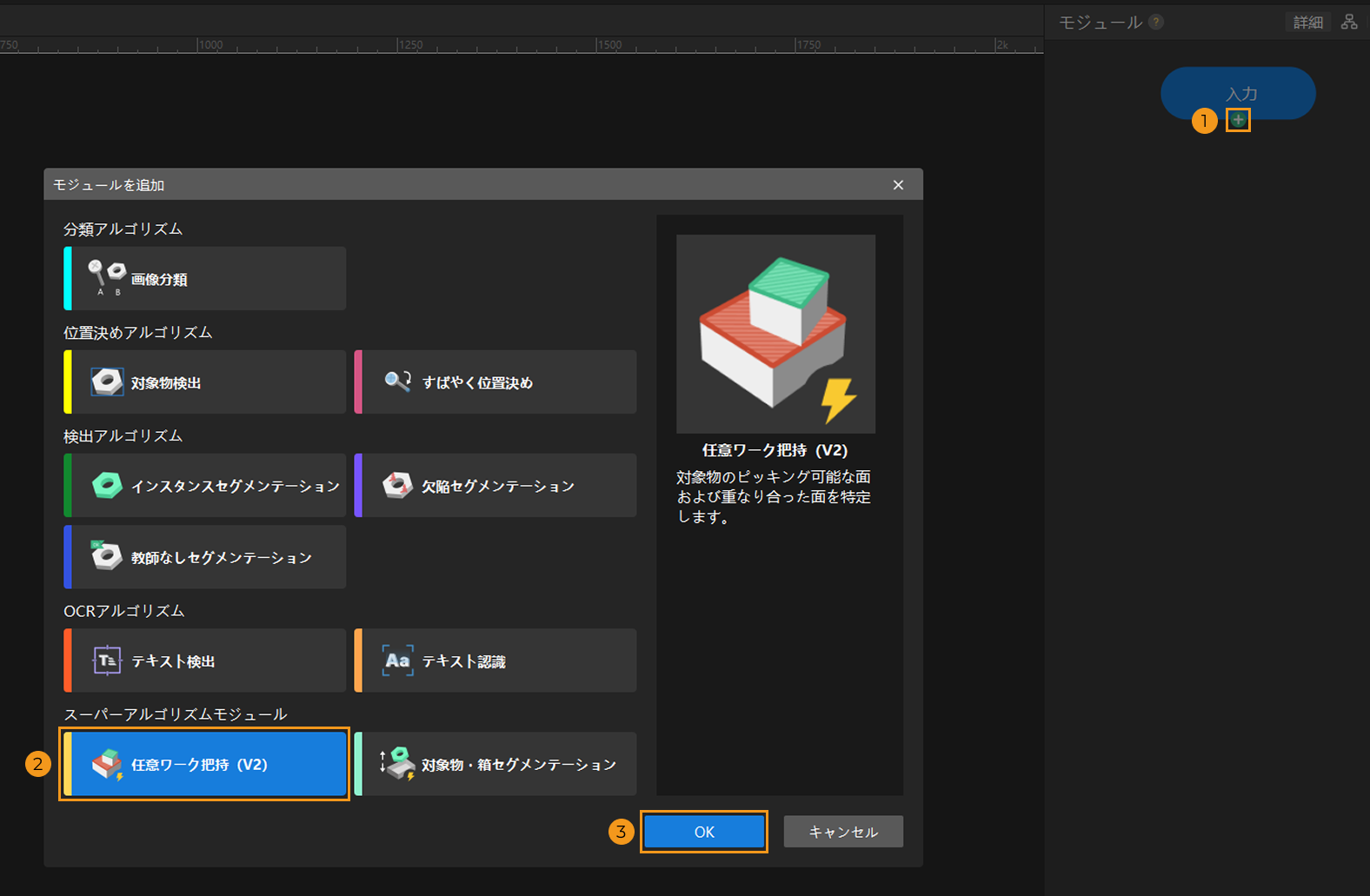
Task: Select the 画像分類 module
Action: pyautogui.click(x=205, y=278)
